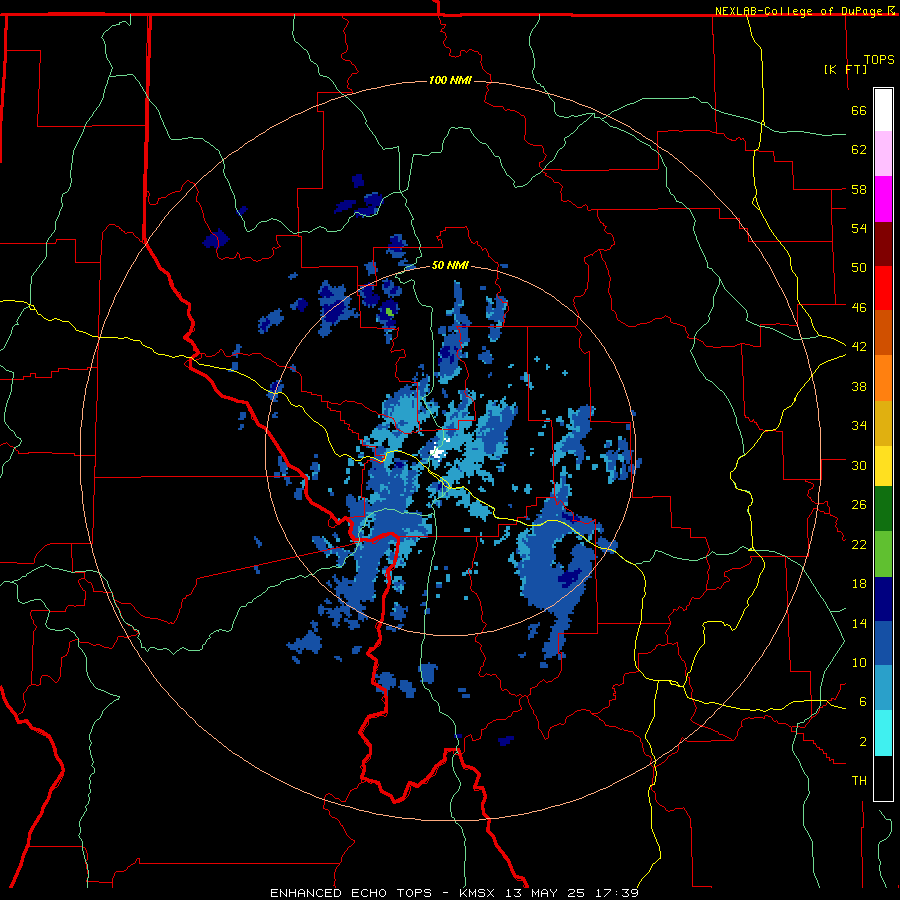The width and height of the screenshot is (900, 900).
Task: Click the "54" legend value
Action: click(x=859, y=228)
